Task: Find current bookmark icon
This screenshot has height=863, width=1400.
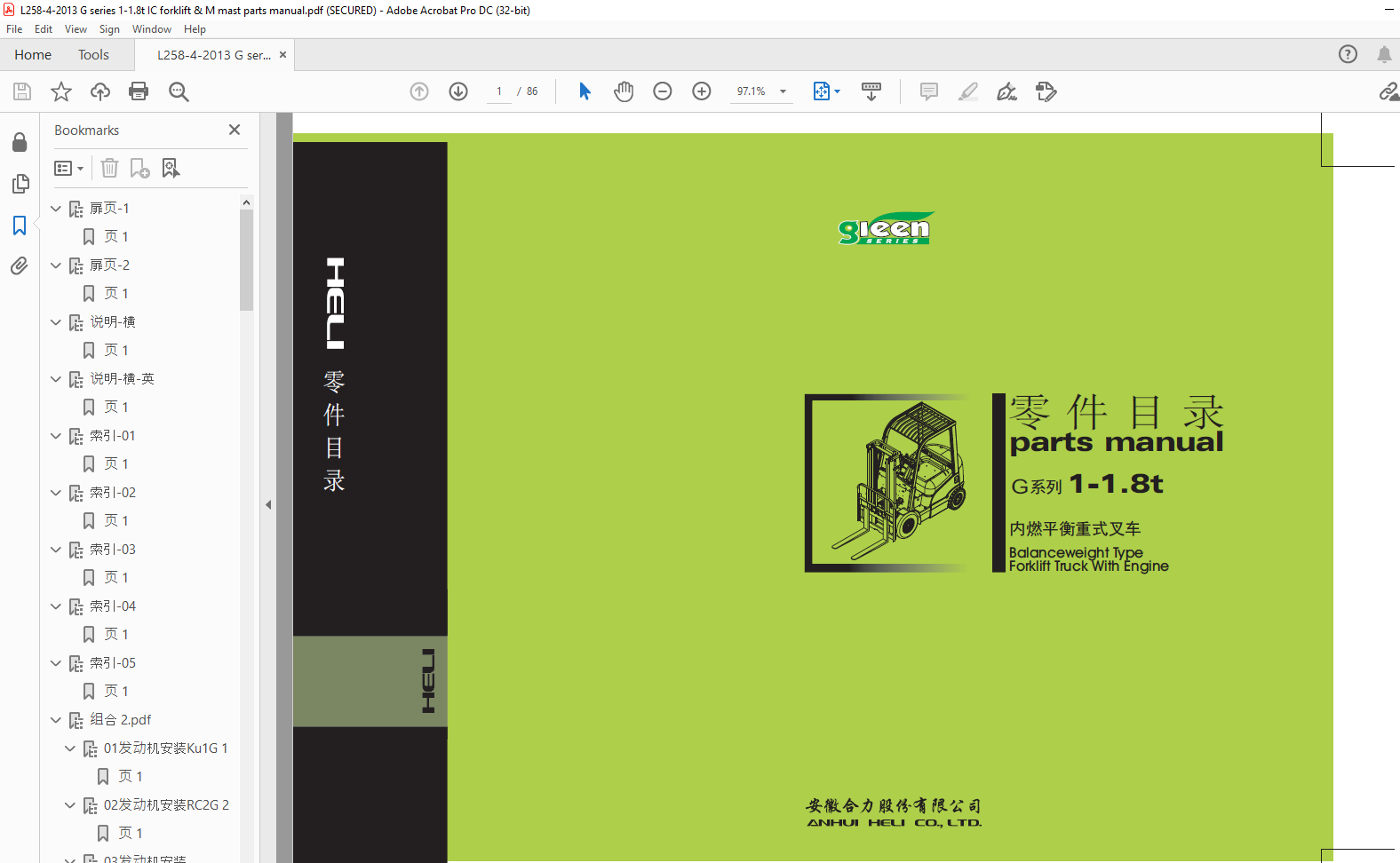Action: pyautogui.click(x=171, y=168)
